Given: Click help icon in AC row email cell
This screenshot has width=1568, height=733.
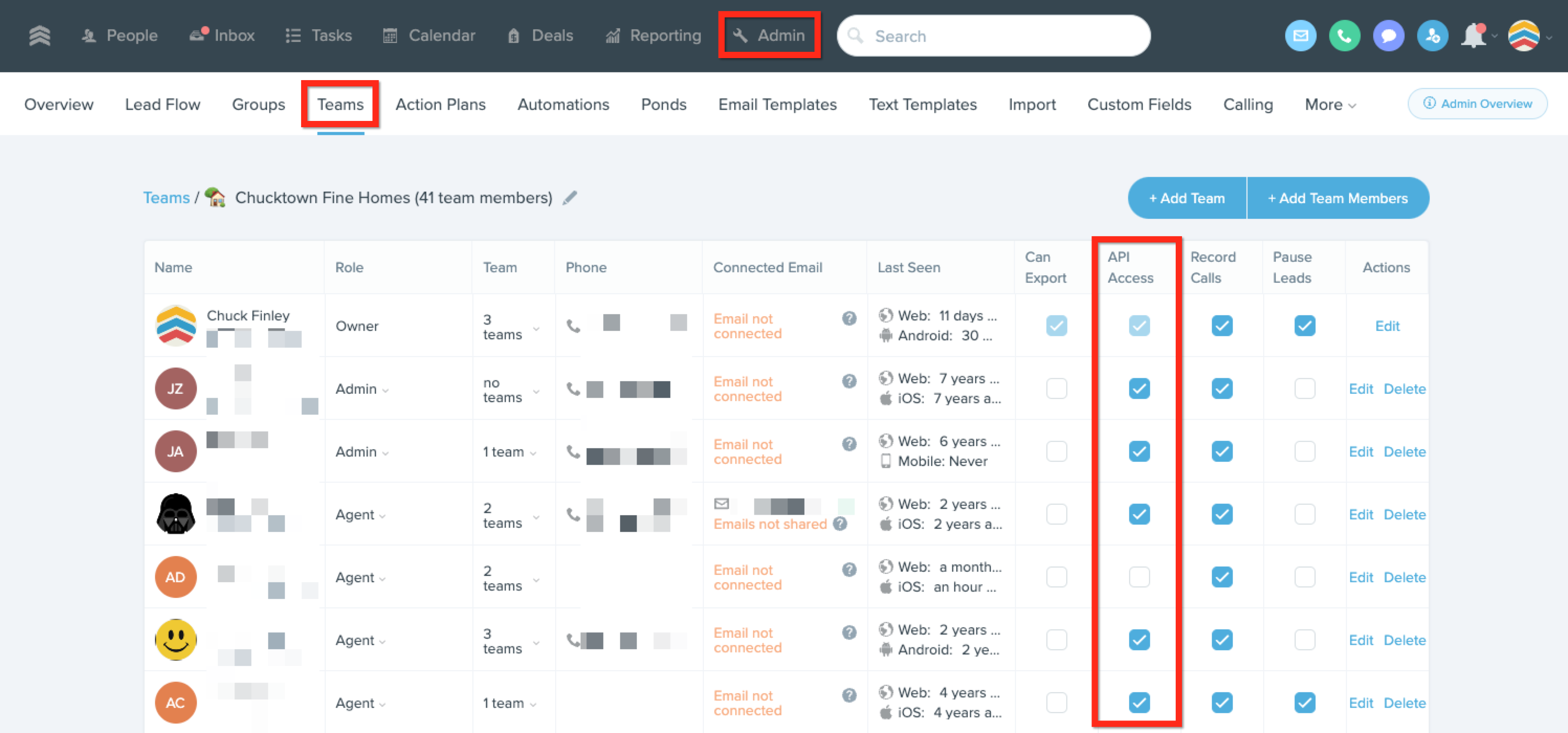Looking at the screenshot, I should point(849,695).
